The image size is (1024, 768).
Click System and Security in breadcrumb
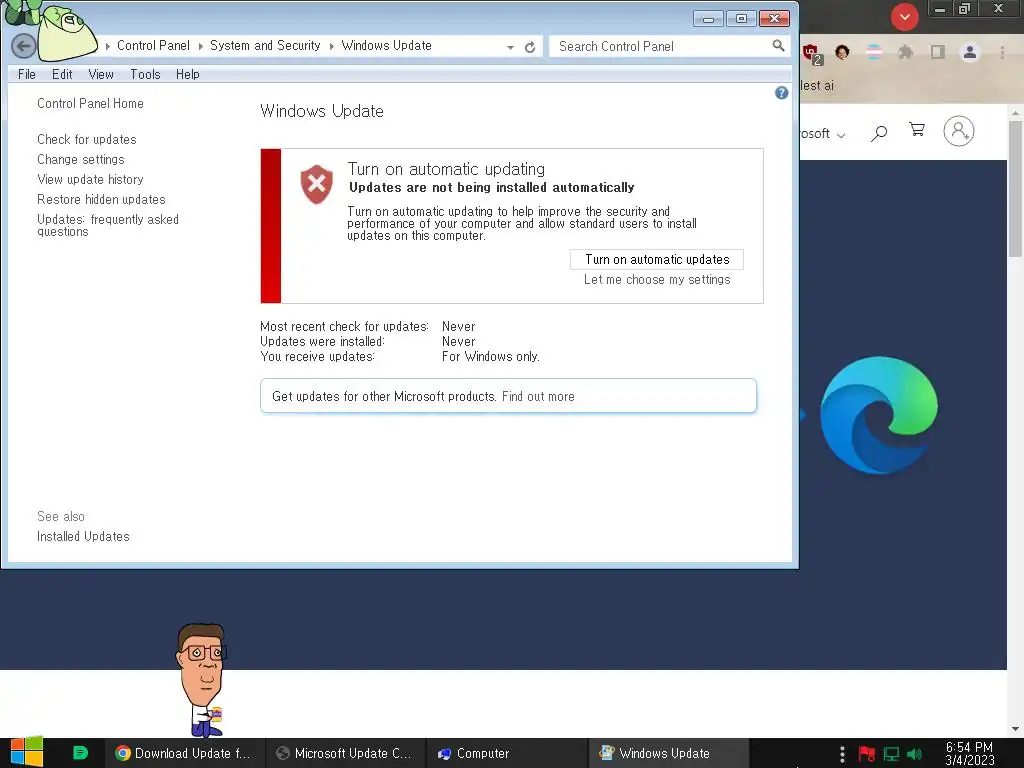pos(265,46)
